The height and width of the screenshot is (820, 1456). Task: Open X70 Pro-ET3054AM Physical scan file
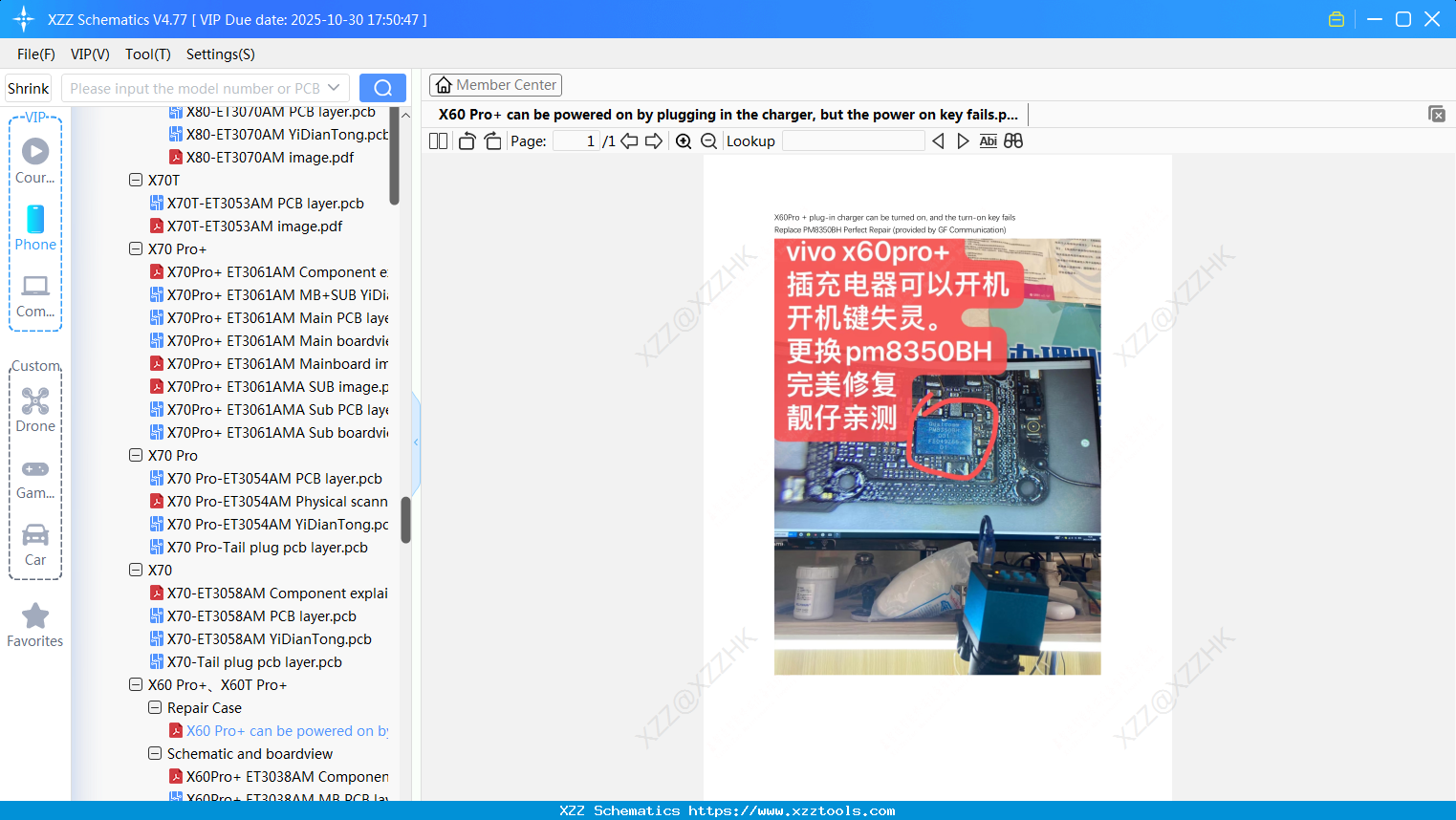coord(269,501)
